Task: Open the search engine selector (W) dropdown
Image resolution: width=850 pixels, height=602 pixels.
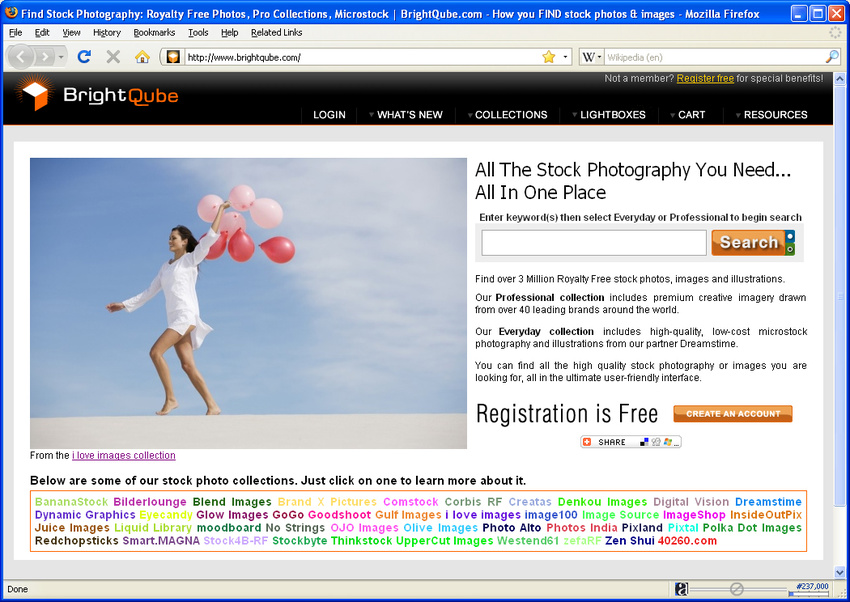Action: point(591,57)
